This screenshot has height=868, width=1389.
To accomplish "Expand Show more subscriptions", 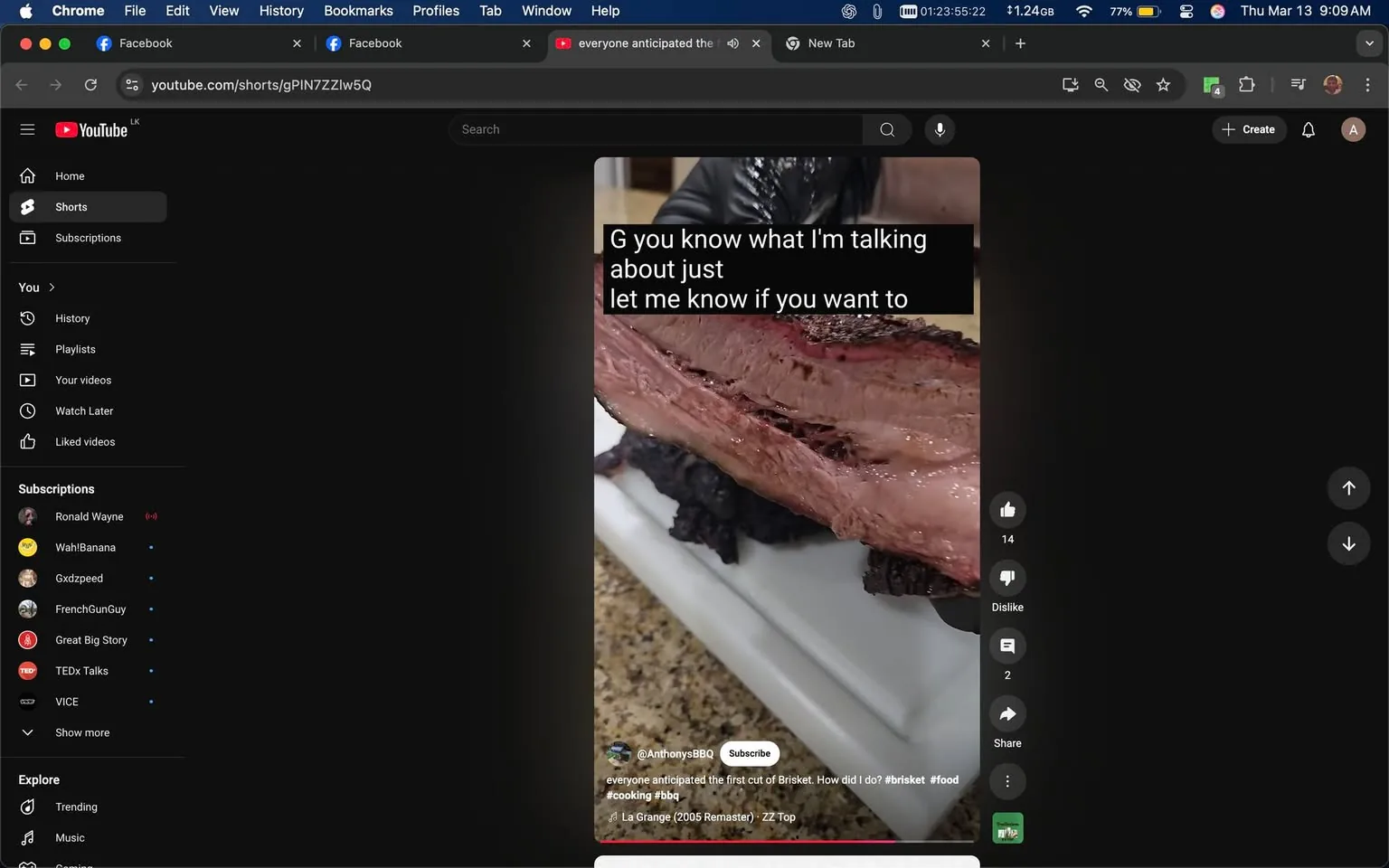I will (81, 732).
